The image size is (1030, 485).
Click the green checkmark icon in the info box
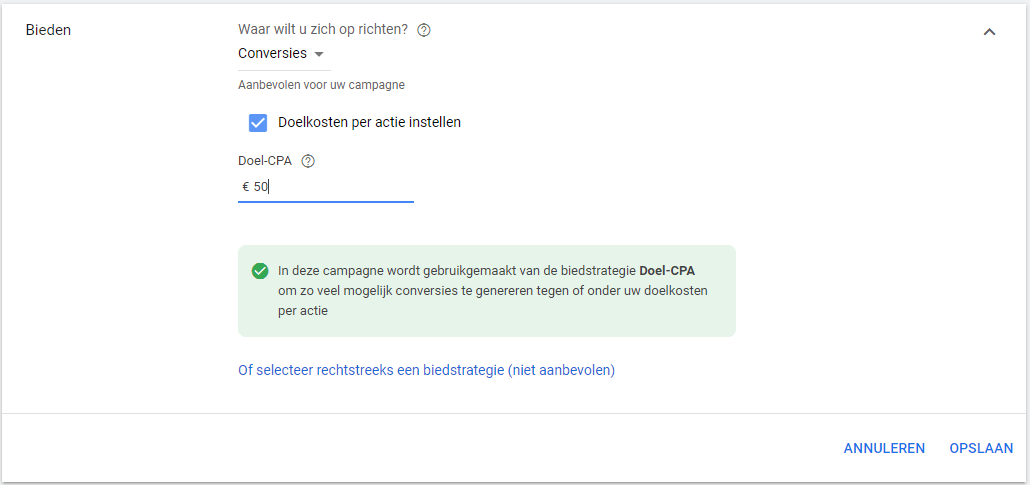coord(260,271)
